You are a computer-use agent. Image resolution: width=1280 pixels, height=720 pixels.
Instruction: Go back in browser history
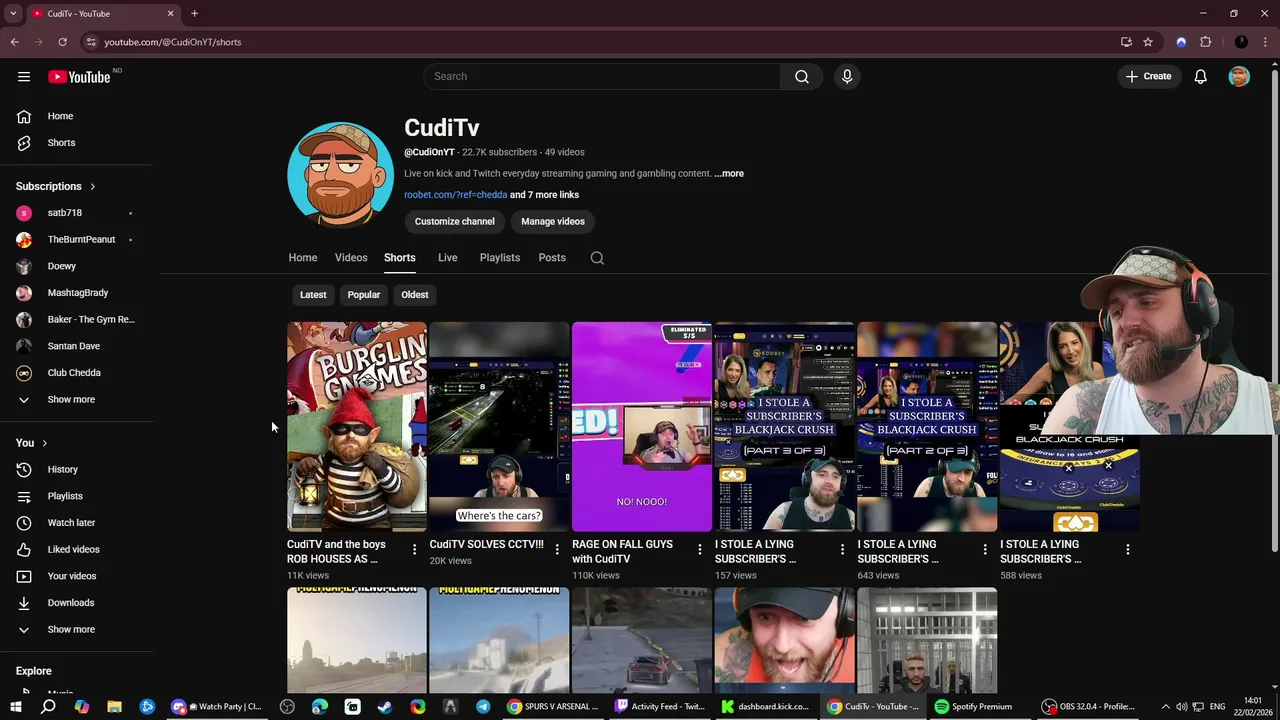[x=14, y=42]
